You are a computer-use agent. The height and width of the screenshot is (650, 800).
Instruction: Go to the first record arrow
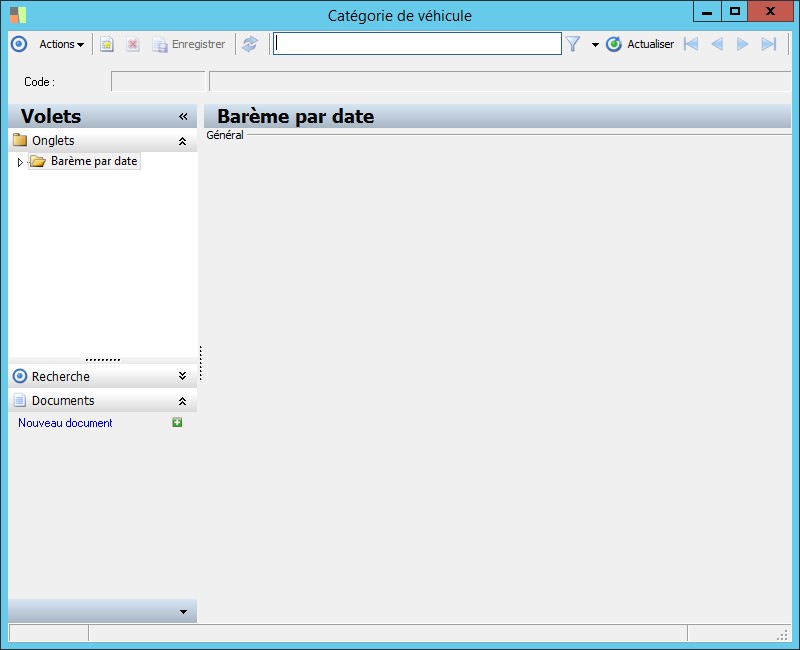pos(691,44)
